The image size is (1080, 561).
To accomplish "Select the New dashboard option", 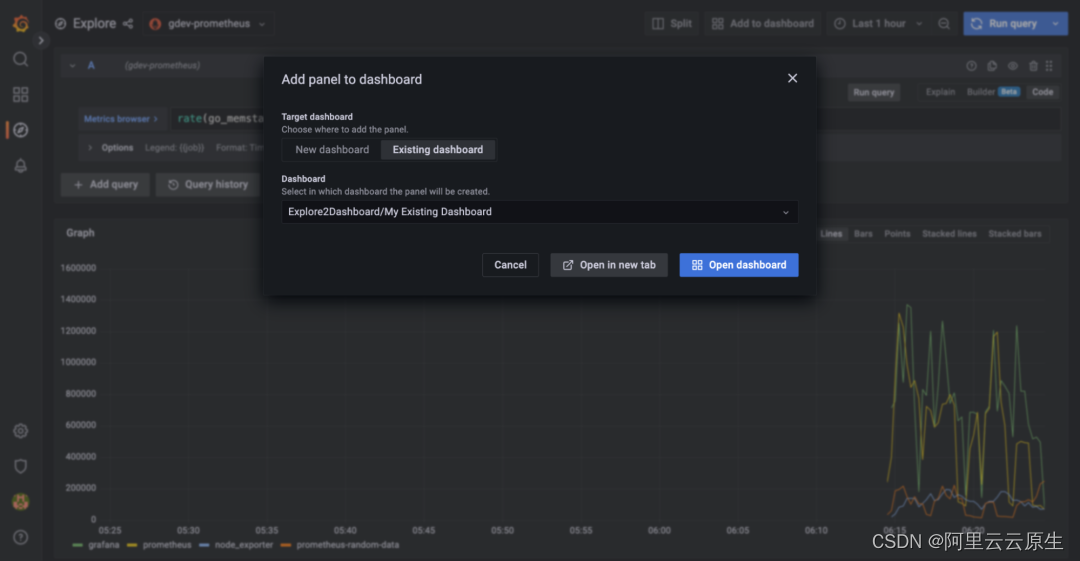I will [x=332, y=150].
